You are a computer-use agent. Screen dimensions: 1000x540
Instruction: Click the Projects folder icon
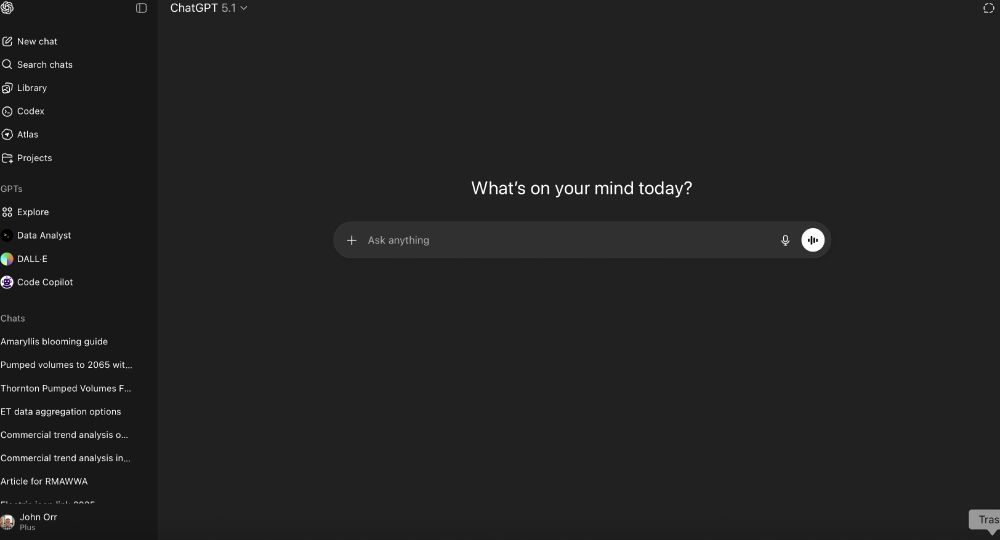coord(7,158)
